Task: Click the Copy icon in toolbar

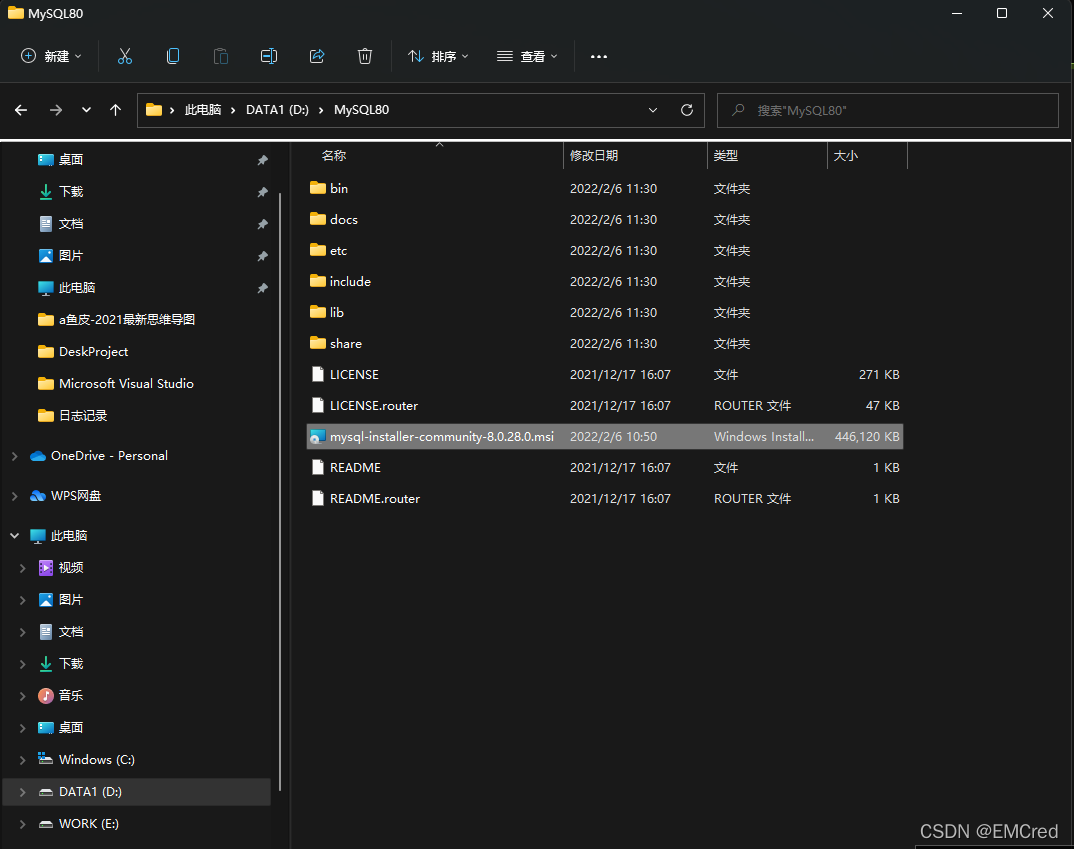Action: (x=173, y=56)
